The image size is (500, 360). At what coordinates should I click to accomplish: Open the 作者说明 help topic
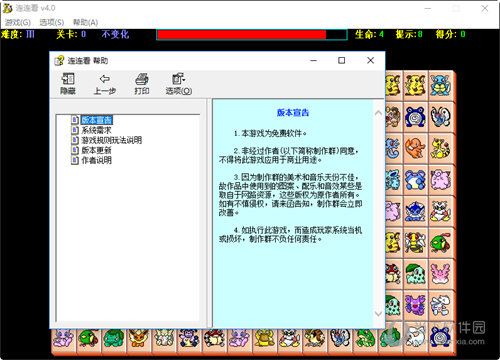click(96, 160)
